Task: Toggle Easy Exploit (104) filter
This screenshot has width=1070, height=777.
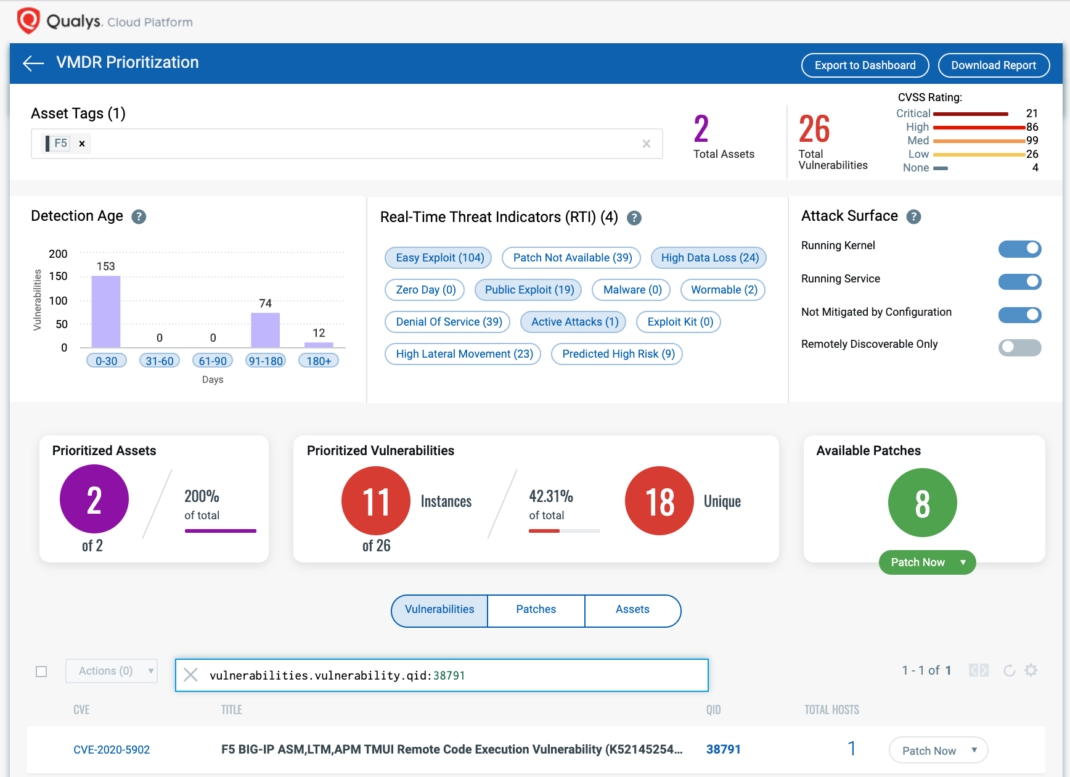Action: tap(439, 258)
